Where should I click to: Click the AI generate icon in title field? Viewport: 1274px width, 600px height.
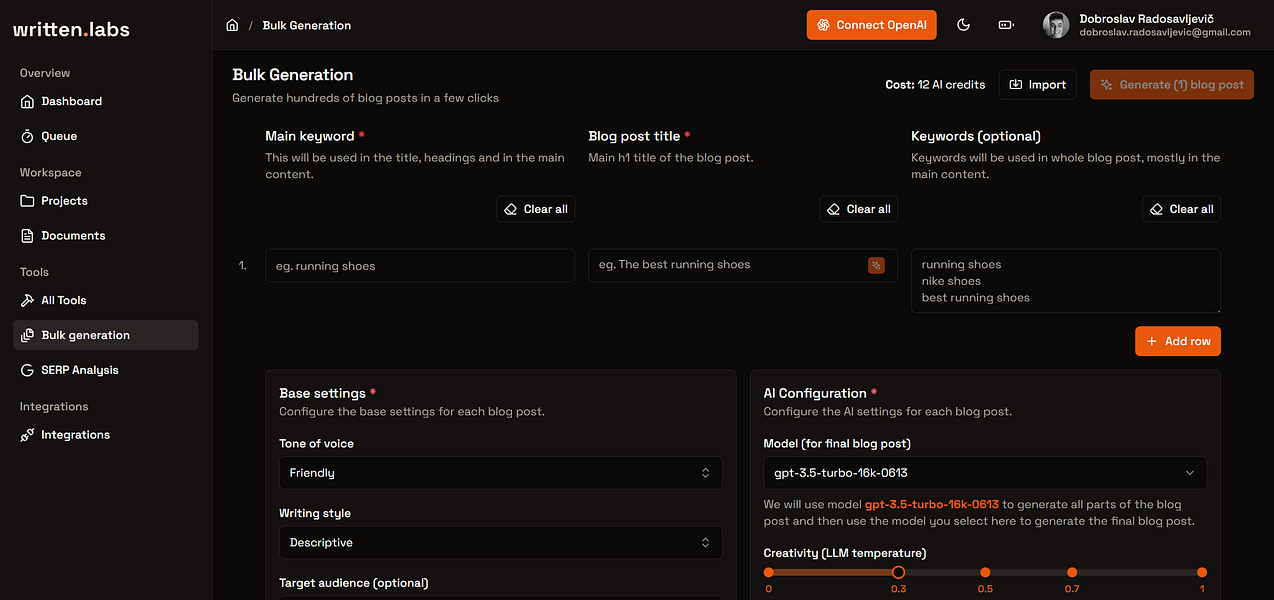coord(876,265)
